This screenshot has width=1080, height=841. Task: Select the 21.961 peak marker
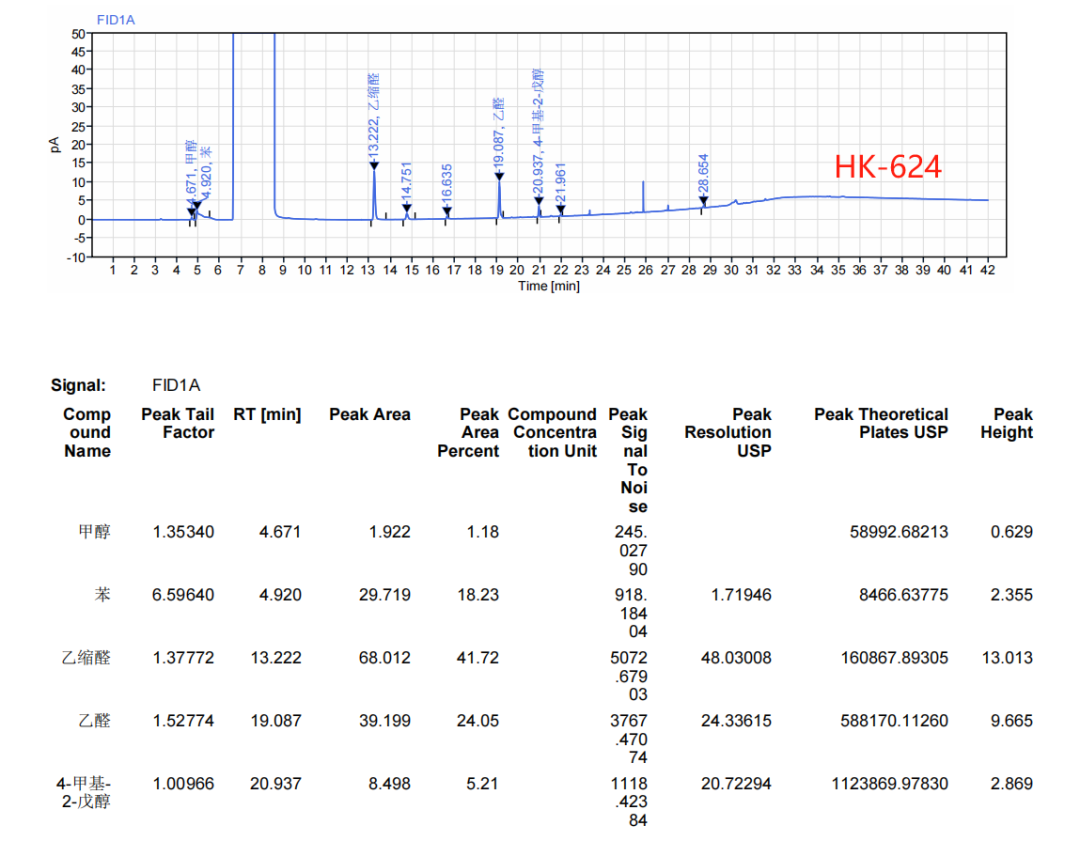click(x=561, y=209)
